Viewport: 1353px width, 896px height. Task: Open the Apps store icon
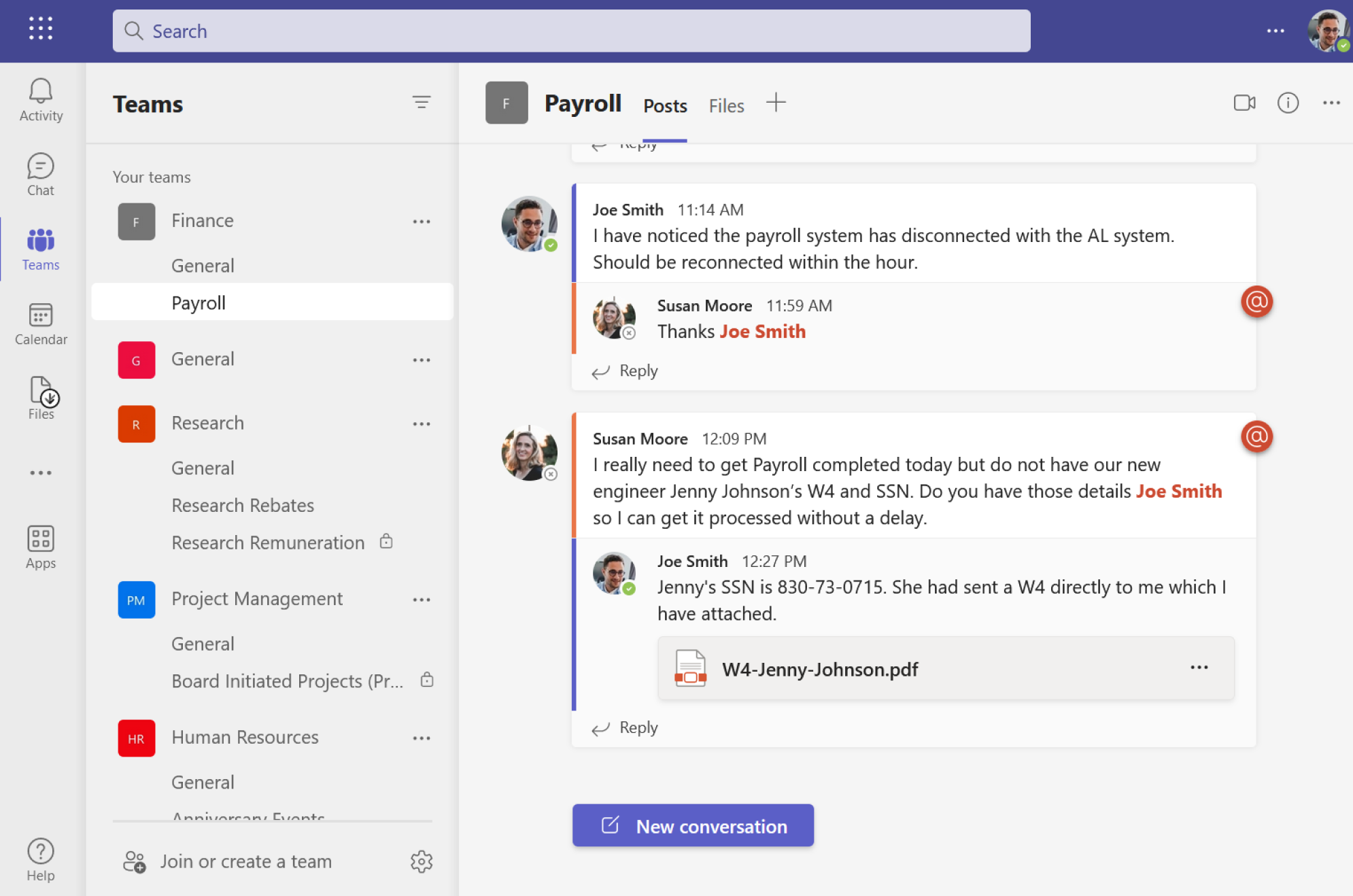click(41, 547)
